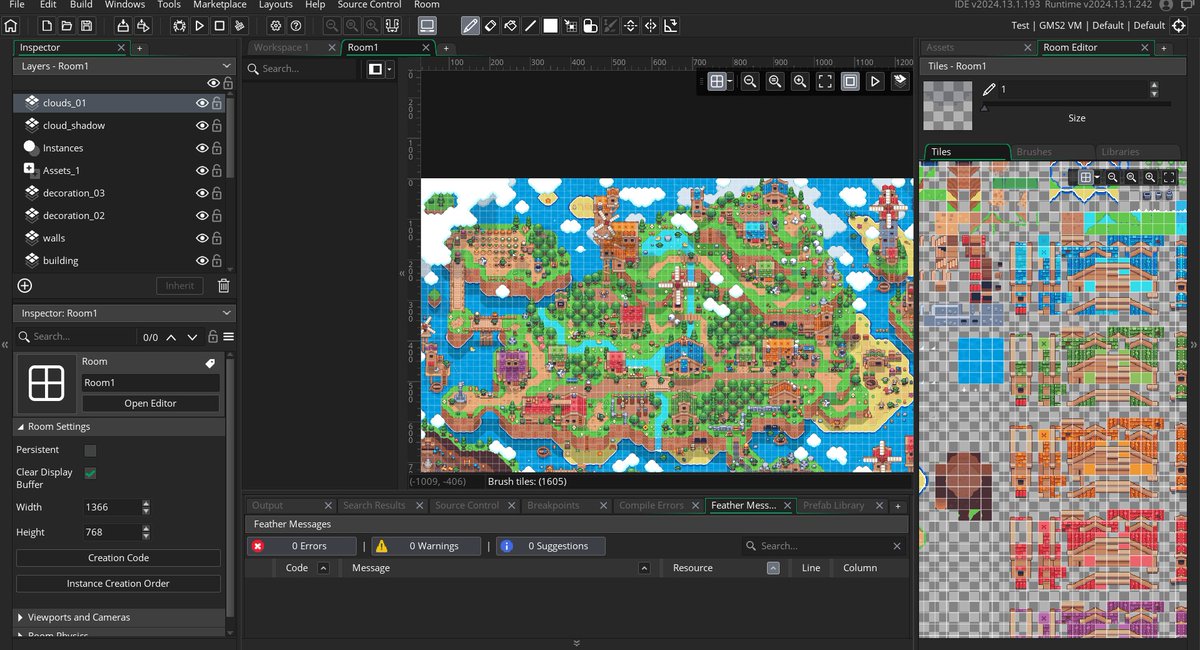Filter by 0 Errors button

click(302, 546)
